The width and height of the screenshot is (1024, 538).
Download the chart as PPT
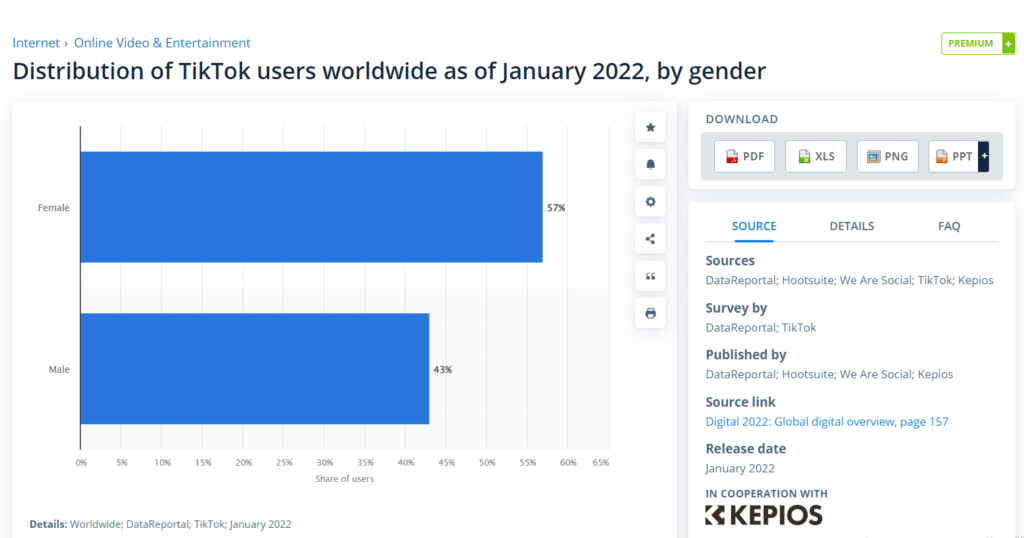pos(953,156)
